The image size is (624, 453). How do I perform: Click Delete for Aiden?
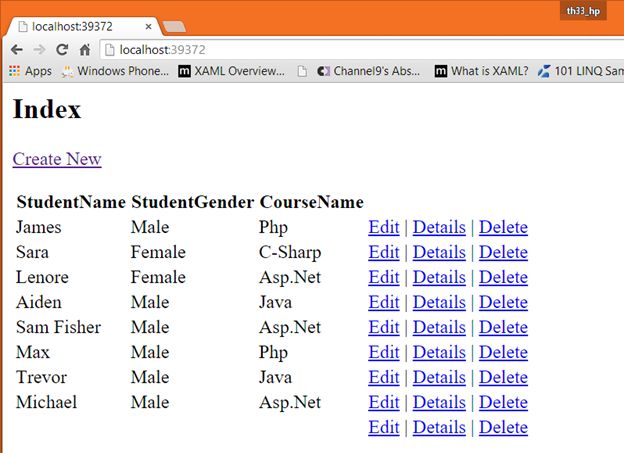(x=503, y=303)
